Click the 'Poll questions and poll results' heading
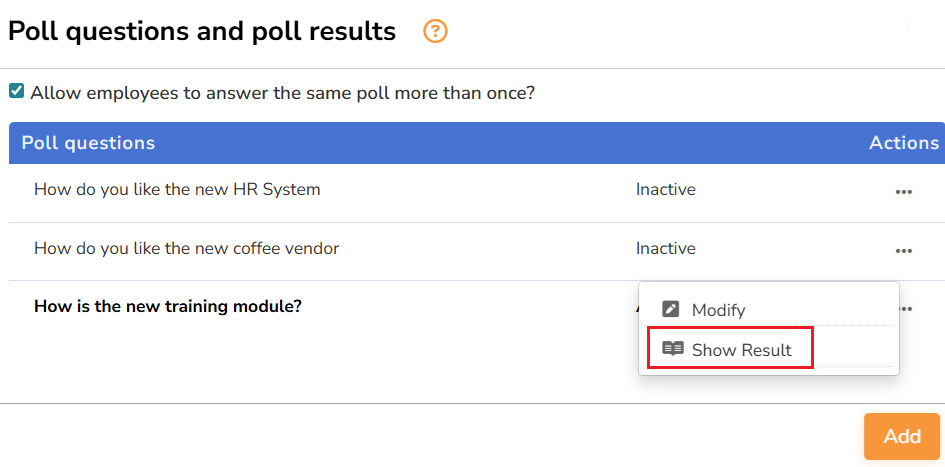Image resolution: width=945 pixels, height=467 pixels. point(202,32)
